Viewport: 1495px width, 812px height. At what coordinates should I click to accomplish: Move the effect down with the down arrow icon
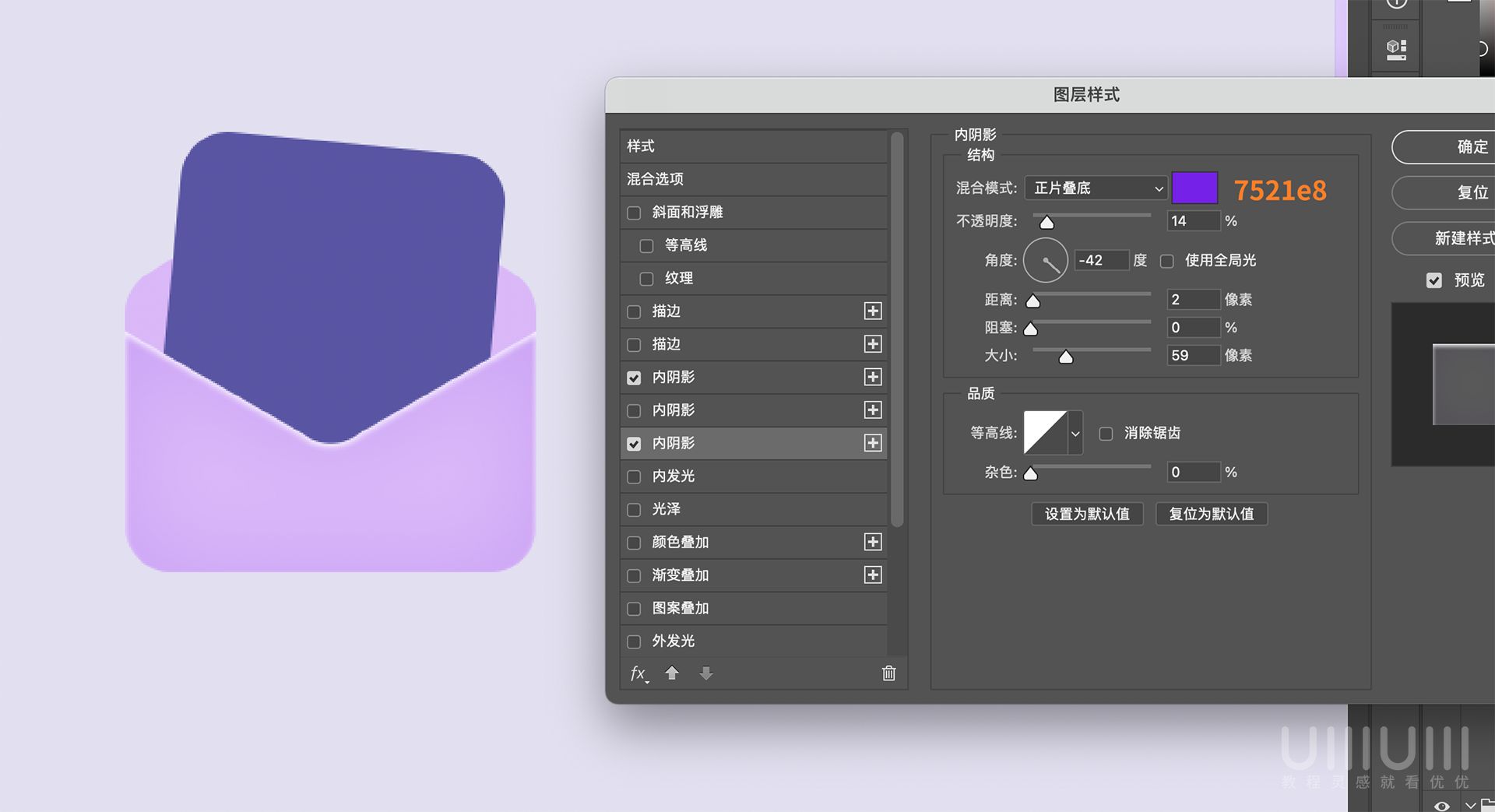[705, 673]
